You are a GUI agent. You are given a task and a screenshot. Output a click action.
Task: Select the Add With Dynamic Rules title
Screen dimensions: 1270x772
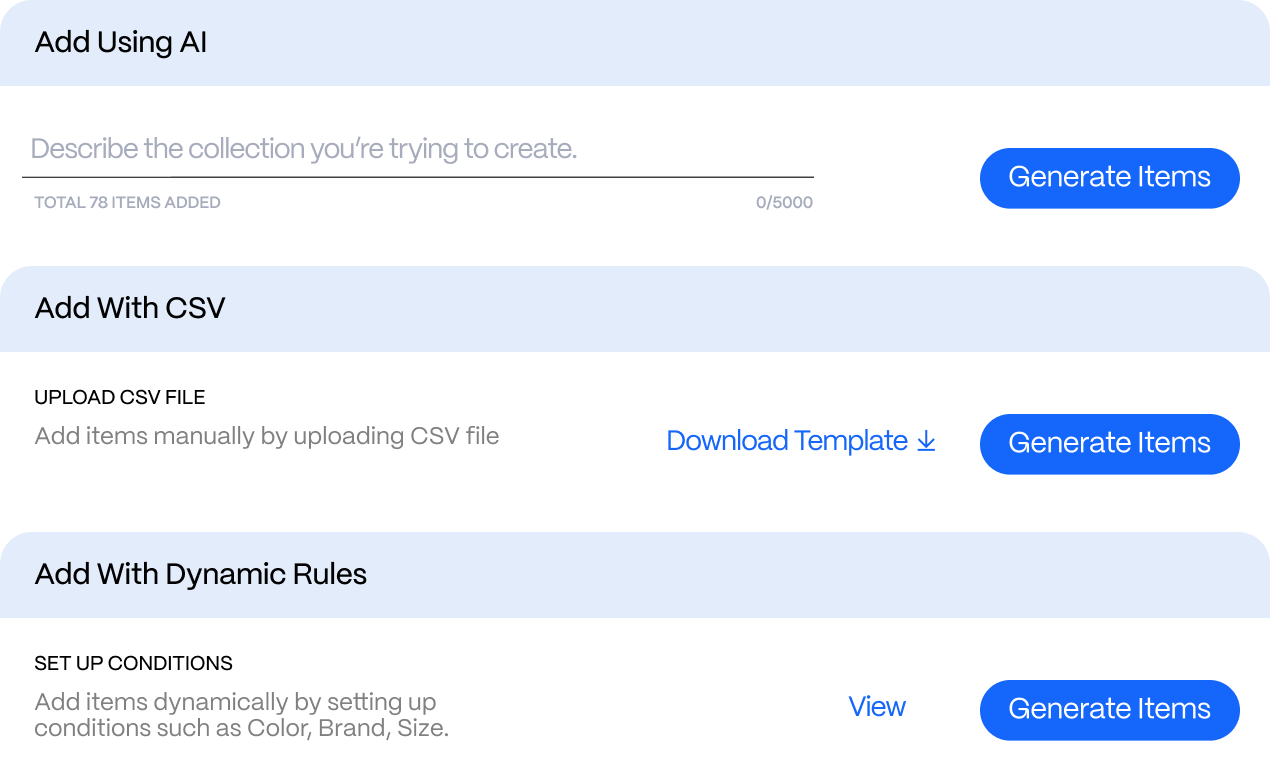click(201, 574)
